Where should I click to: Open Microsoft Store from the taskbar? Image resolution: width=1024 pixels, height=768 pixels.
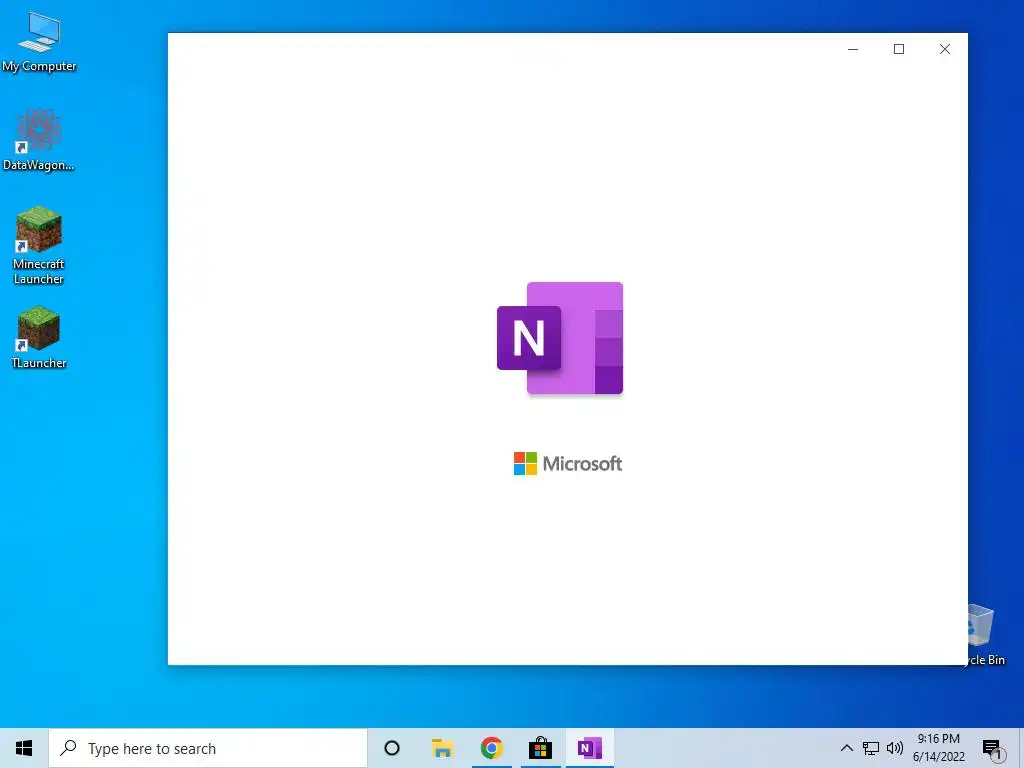pos(541,748)
